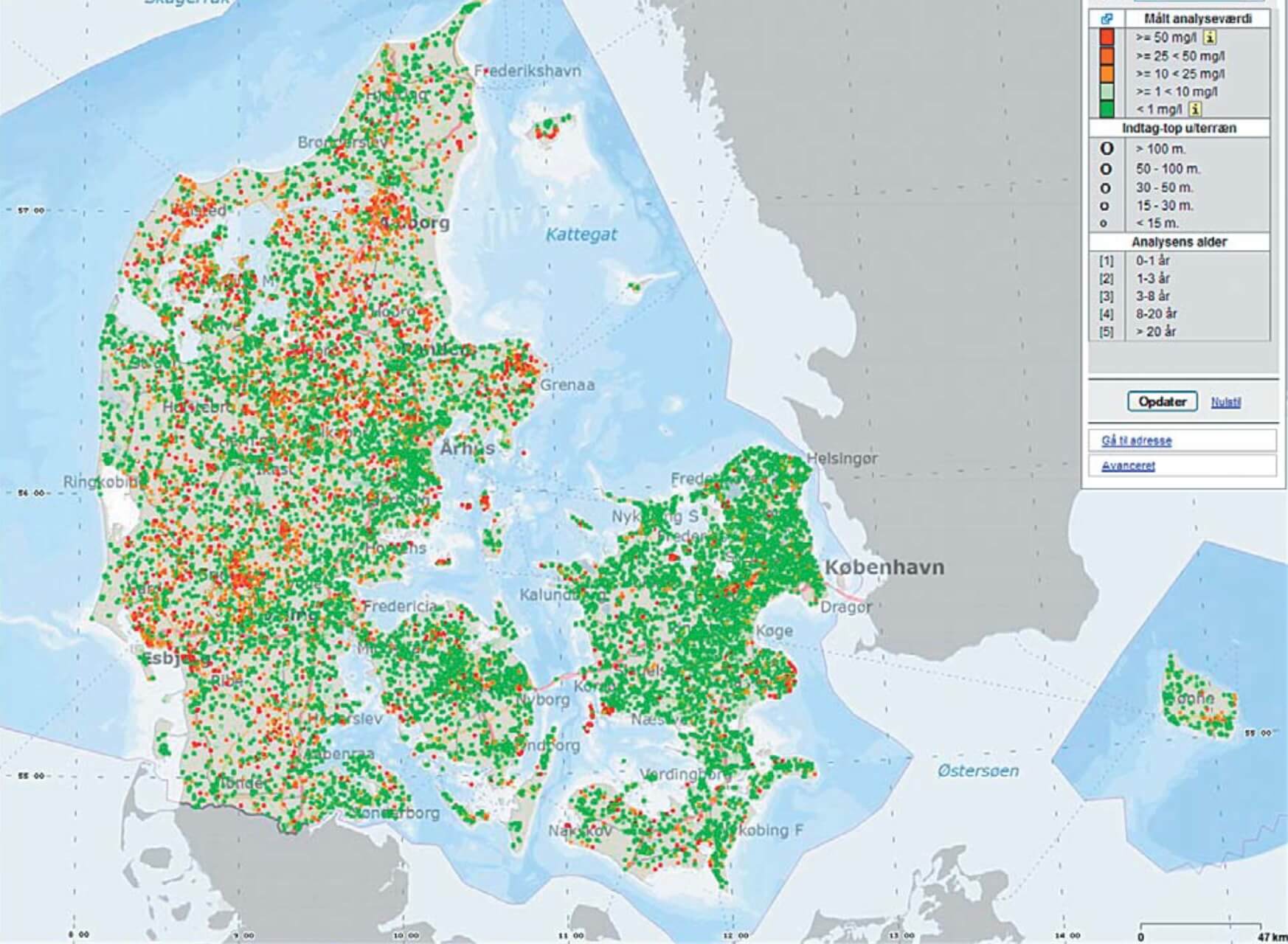
Task: Pick the light green >= 1 < 10 mg/l swatch
Action: click(x=1107, y=91)
